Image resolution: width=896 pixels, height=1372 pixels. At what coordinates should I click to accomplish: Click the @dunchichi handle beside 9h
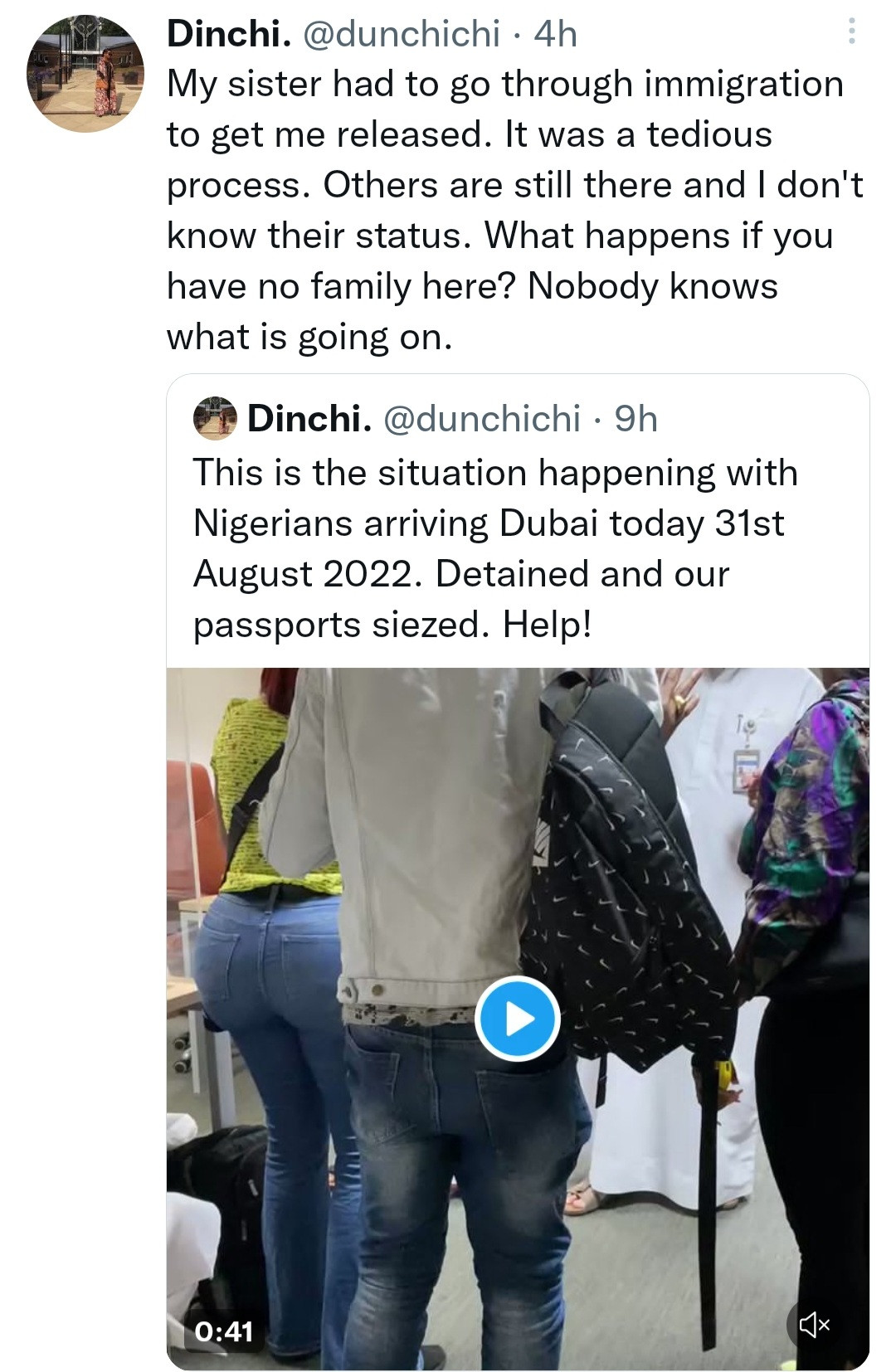481,419
